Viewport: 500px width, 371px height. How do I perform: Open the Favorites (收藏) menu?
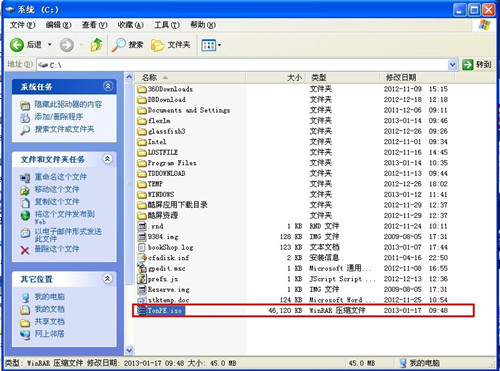(131, 25)
